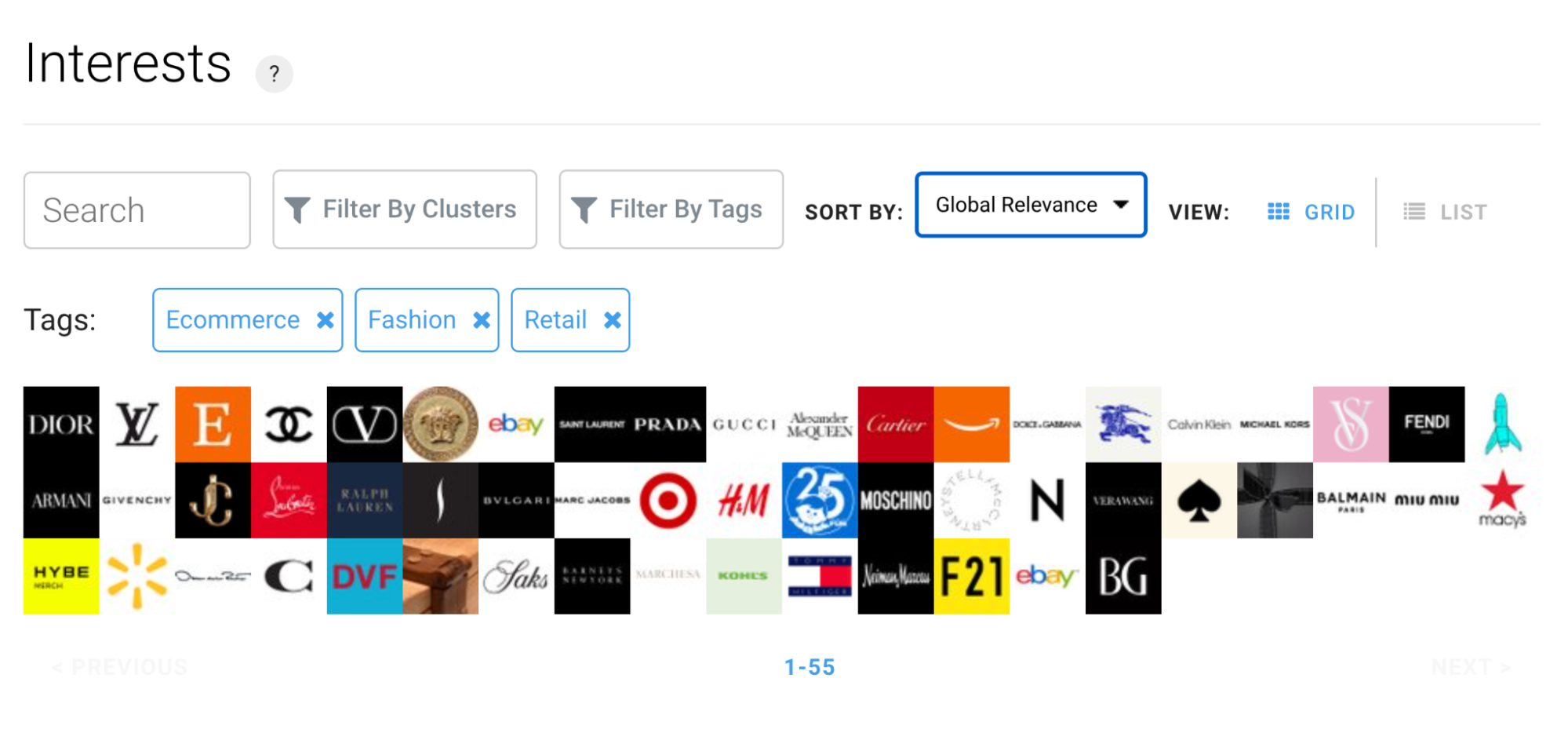Select the BG Bergdorf Goodman tile
Viewport: 1568px width, 729px height.
point(1123,576)
